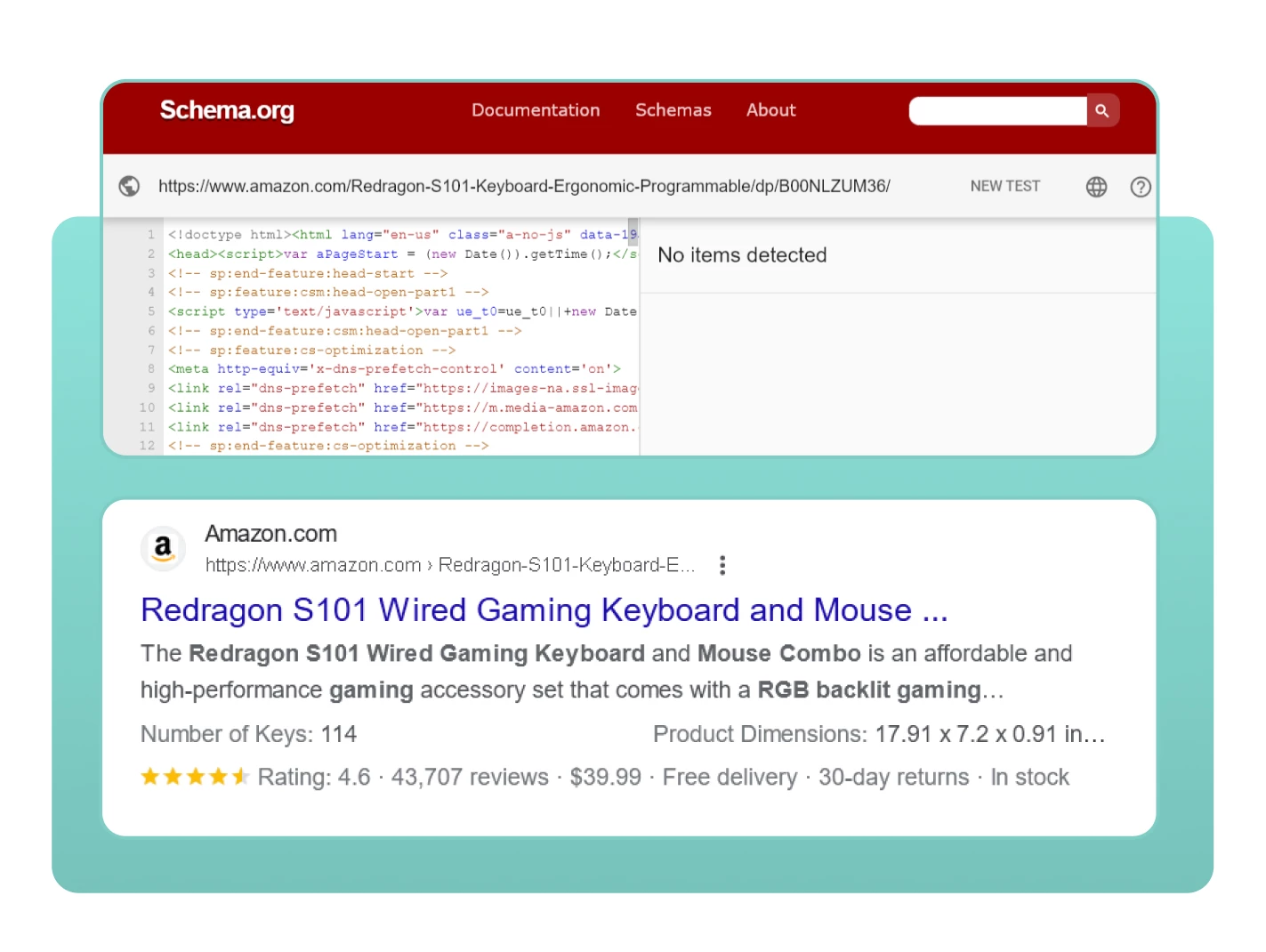The width and height of the screenshot is (1266, 952).
Task: Click the Schema.org logo
Action: 227,110
